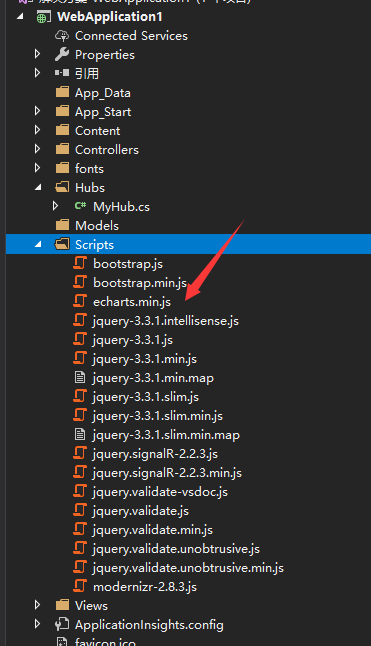The height and width of the screenshot is (646, 371).
Task: Expand the Views folder arrow
Action: click(x=37, y=604)
